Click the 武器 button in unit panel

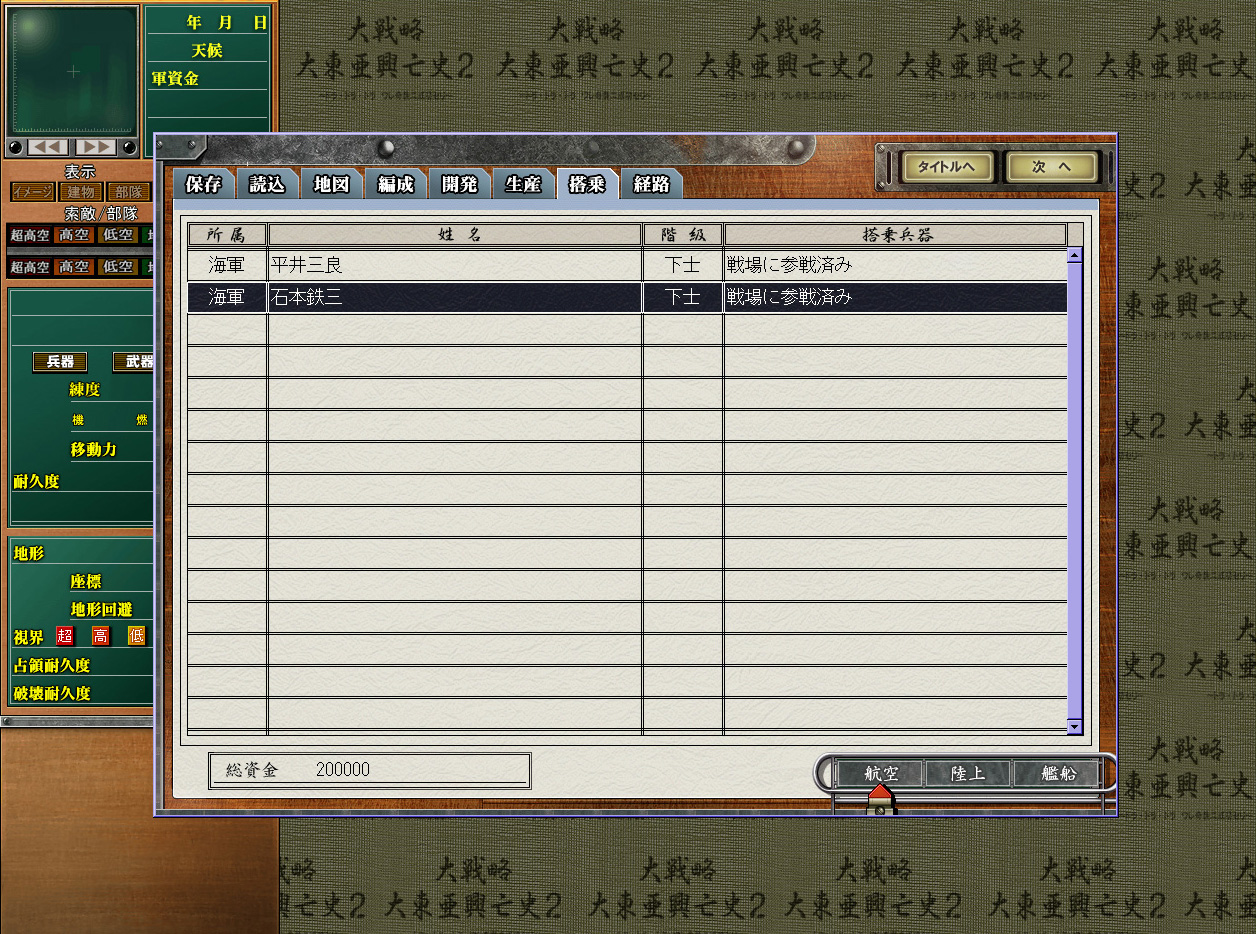[135, 362]
